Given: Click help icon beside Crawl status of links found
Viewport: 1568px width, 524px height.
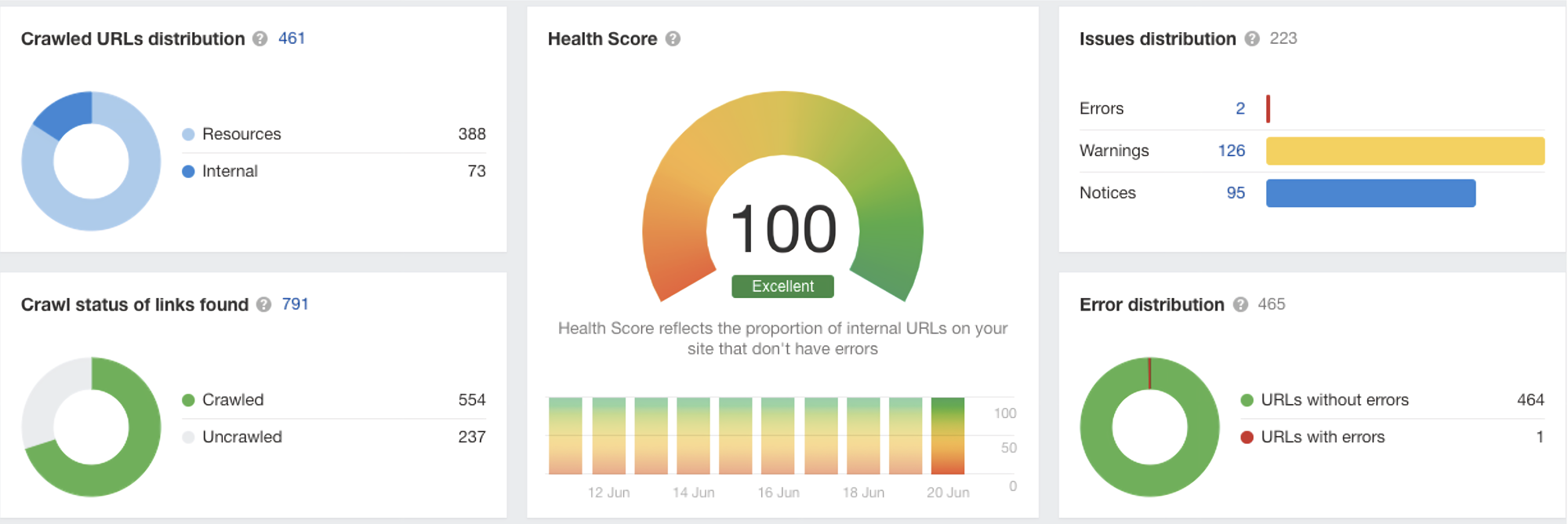Looking at the screenshot, I should point(264,304).
